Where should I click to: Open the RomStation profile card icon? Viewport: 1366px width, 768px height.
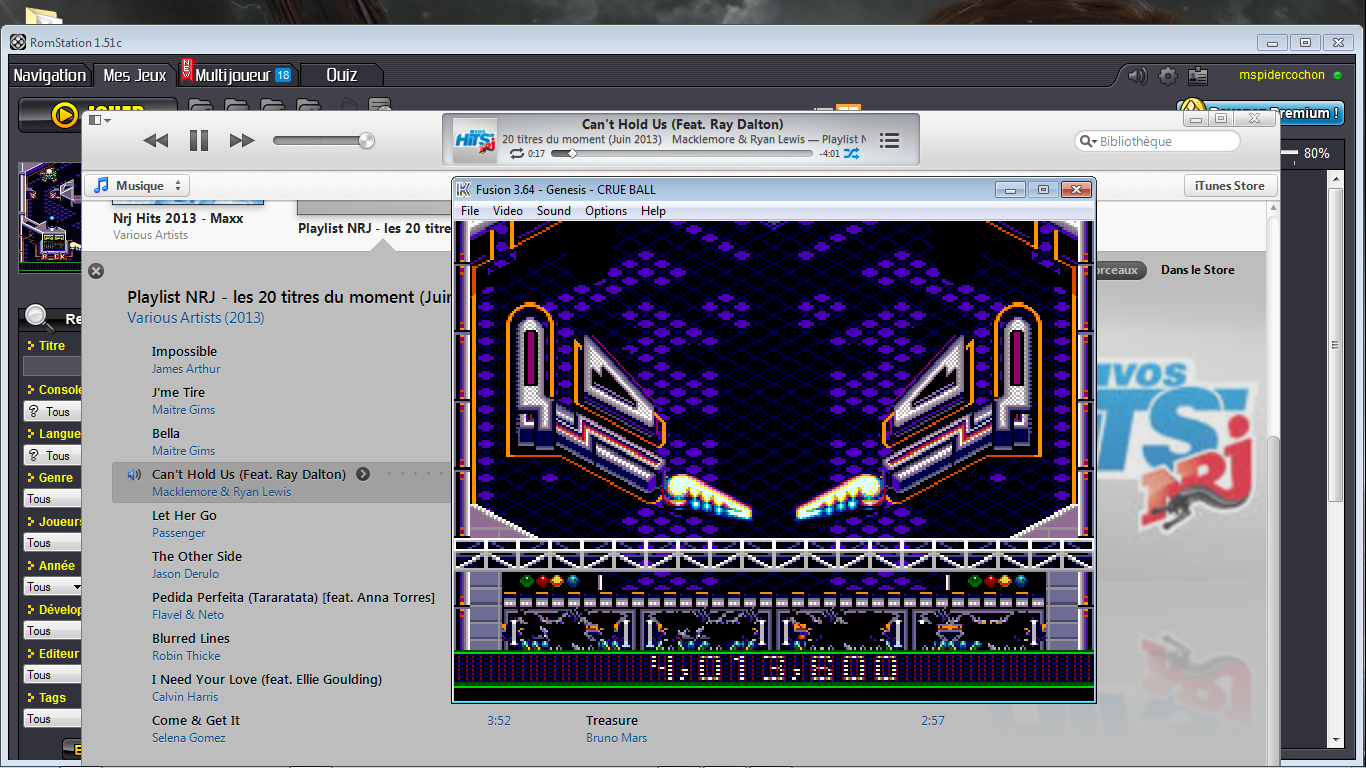pos(1197,75)
